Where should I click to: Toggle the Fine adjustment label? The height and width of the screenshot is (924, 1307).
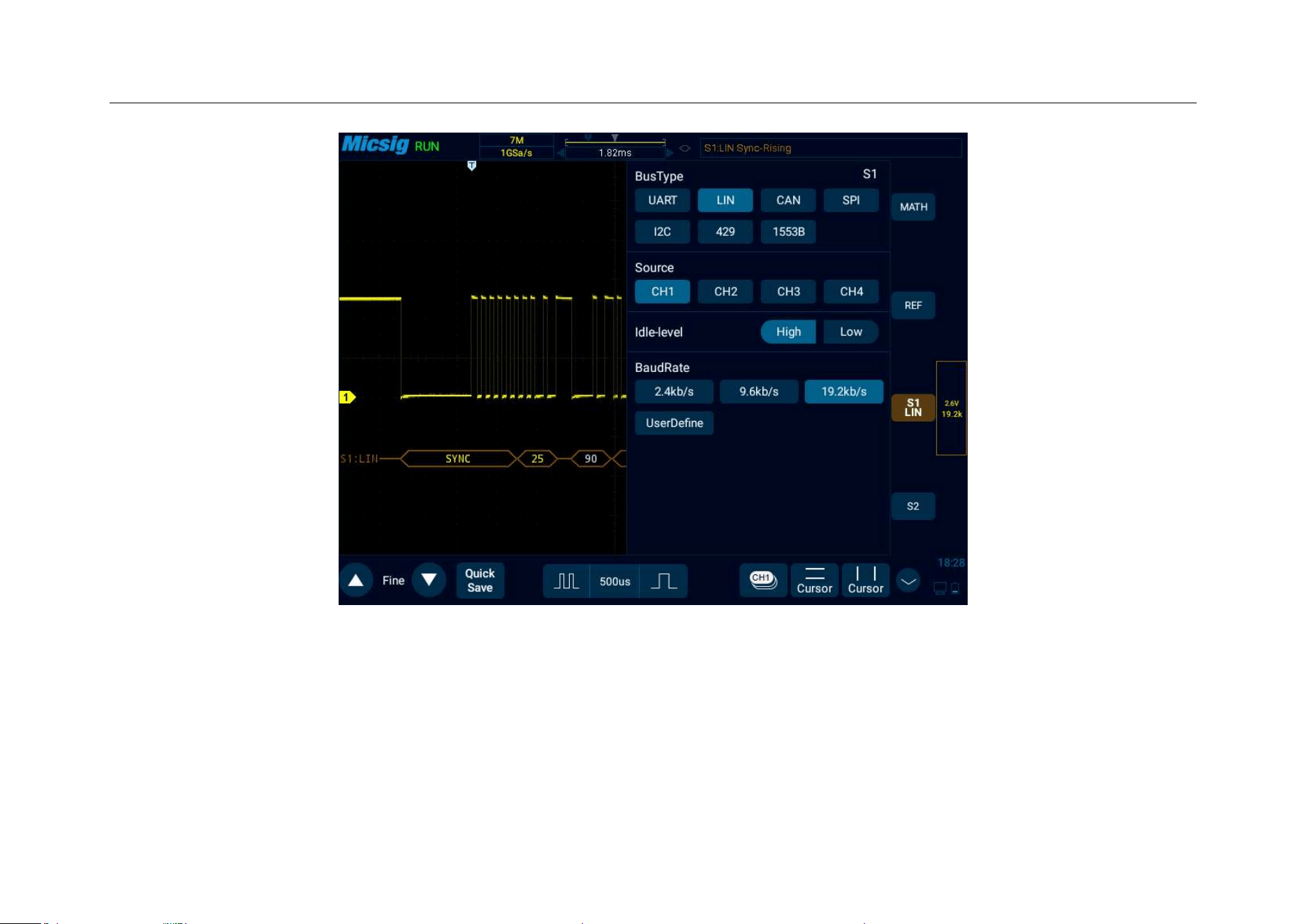click(x=393, y=581)
